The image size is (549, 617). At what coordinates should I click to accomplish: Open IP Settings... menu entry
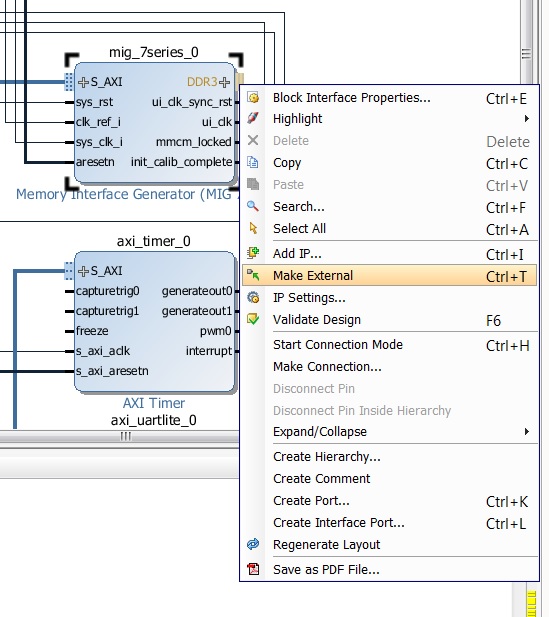(x=390, y=297)
